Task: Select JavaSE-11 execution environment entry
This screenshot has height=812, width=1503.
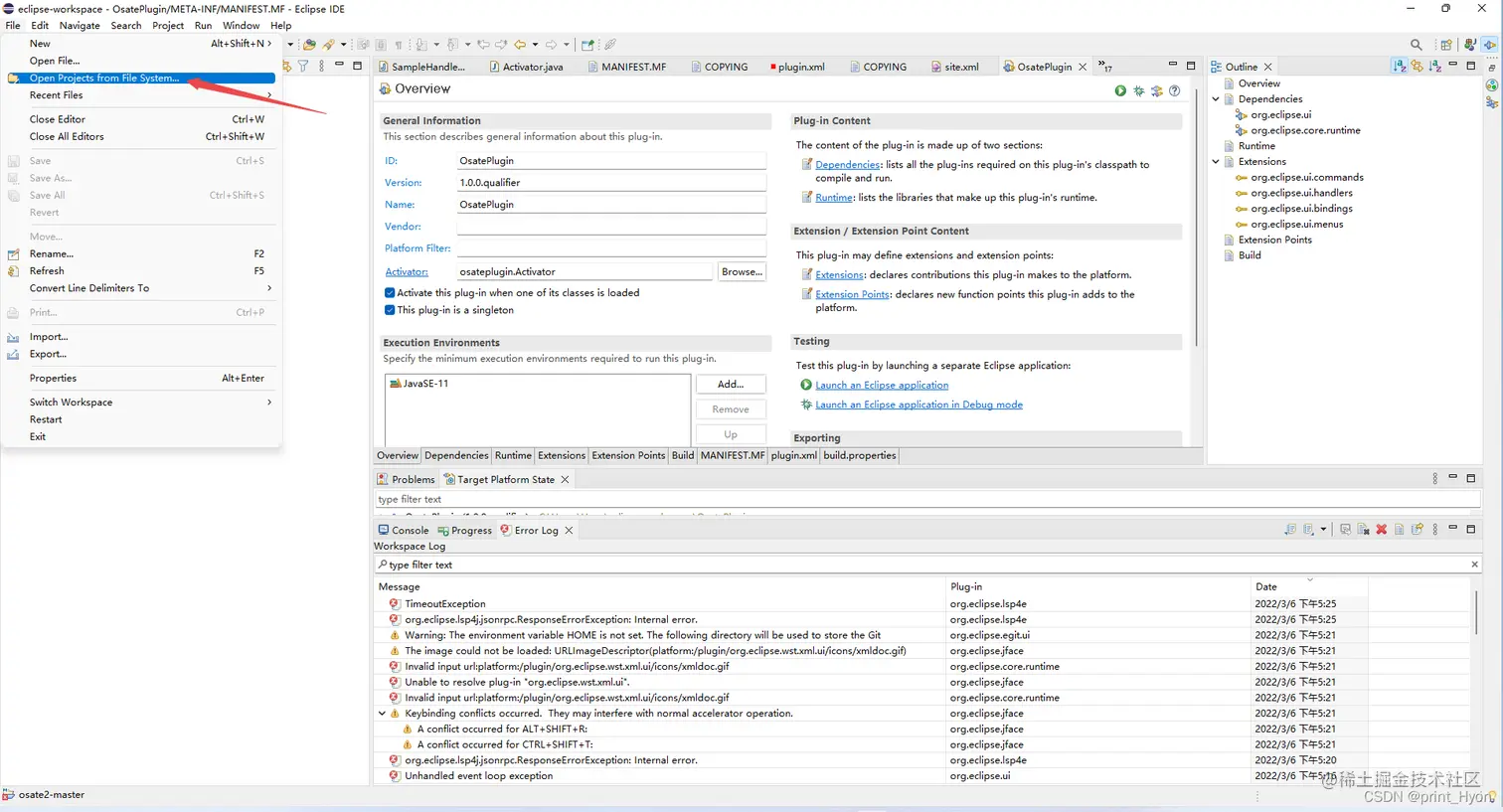Action: (425, 383)
